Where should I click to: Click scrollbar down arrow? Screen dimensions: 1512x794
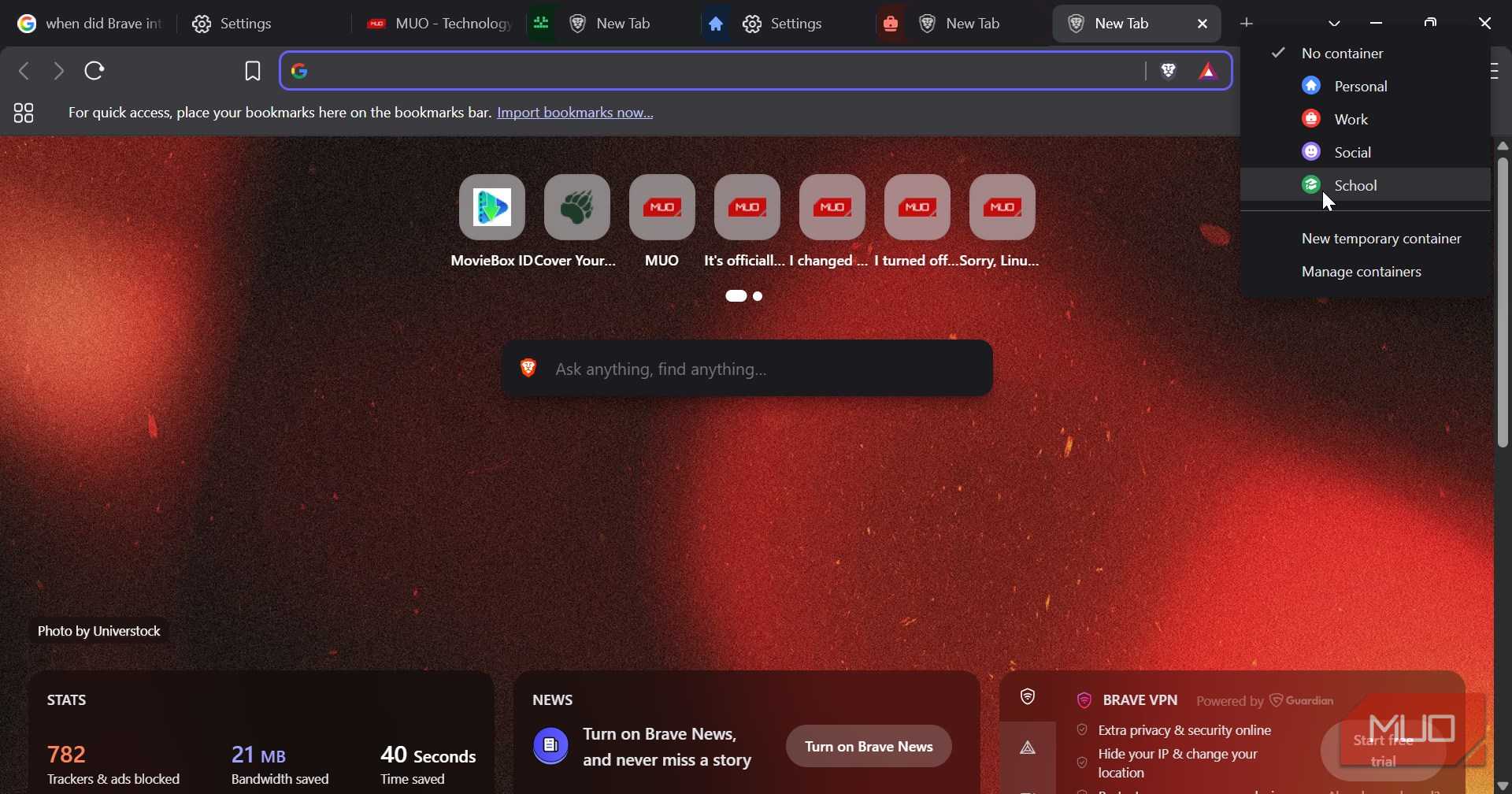click(1503, 786)
